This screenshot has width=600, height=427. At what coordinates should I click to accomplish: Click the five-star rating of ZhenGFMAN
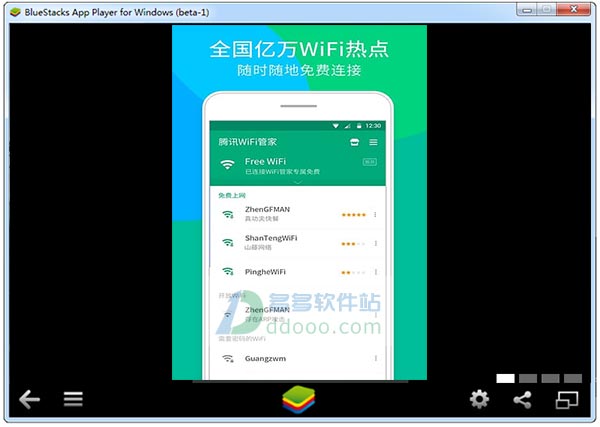click(x=354, y=215)
